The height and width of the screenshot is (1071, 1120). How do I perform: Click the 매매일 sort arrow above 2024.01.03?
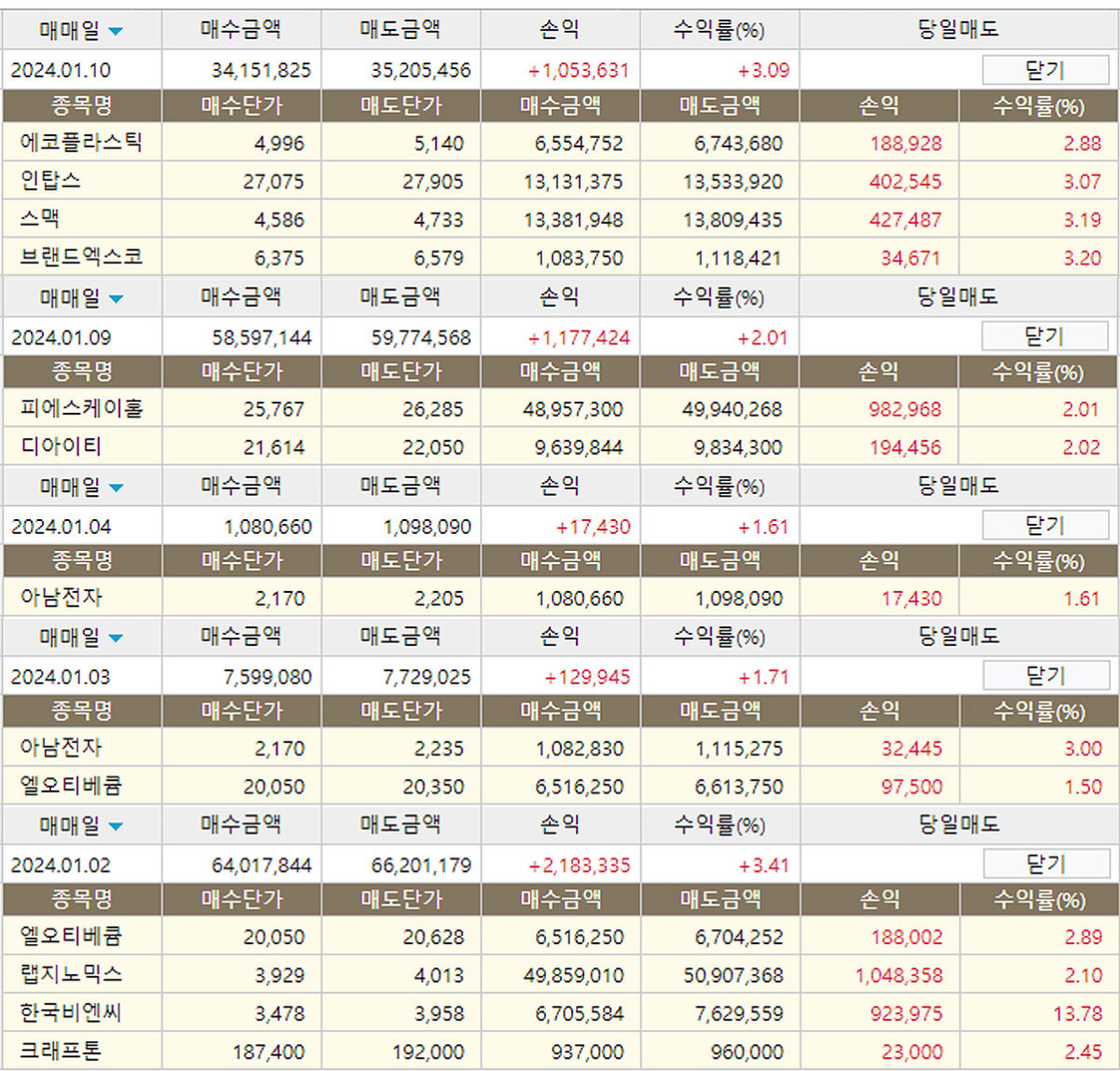115,639
